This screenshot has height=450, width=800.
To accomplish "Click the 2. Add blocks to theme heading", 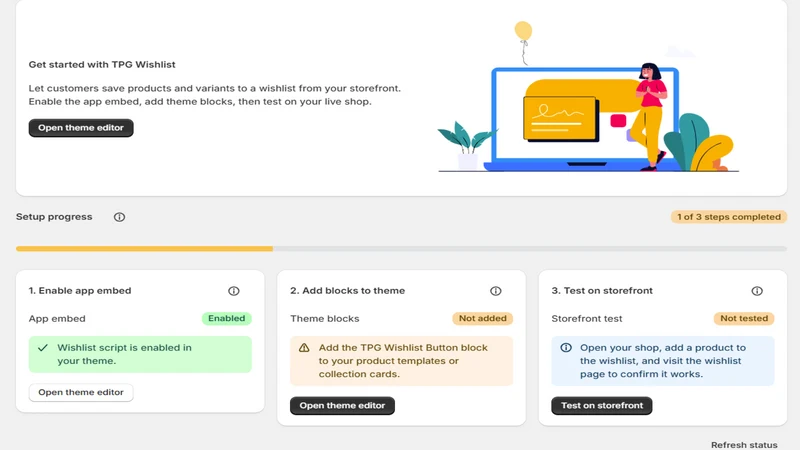I will [347, 291].
